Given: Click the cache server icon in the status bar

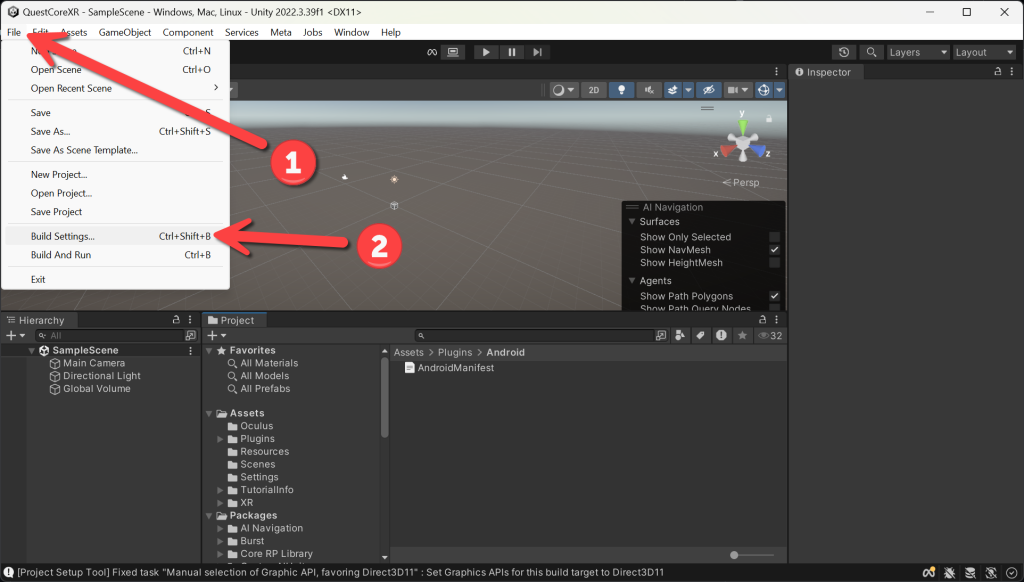Looking at the screenshot, I should (970, 573).
